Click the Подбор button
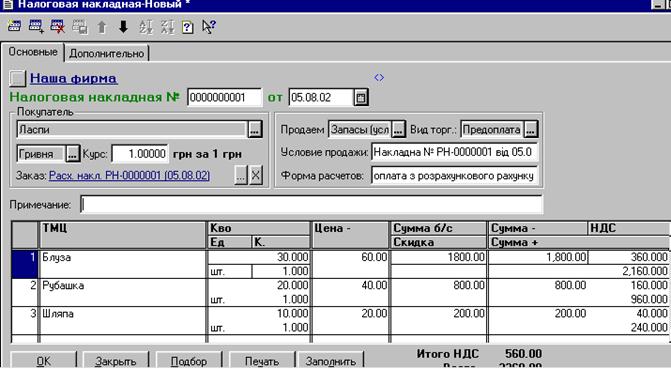The height and width of the screenshot is (369, 671). [x=189, y=360]
